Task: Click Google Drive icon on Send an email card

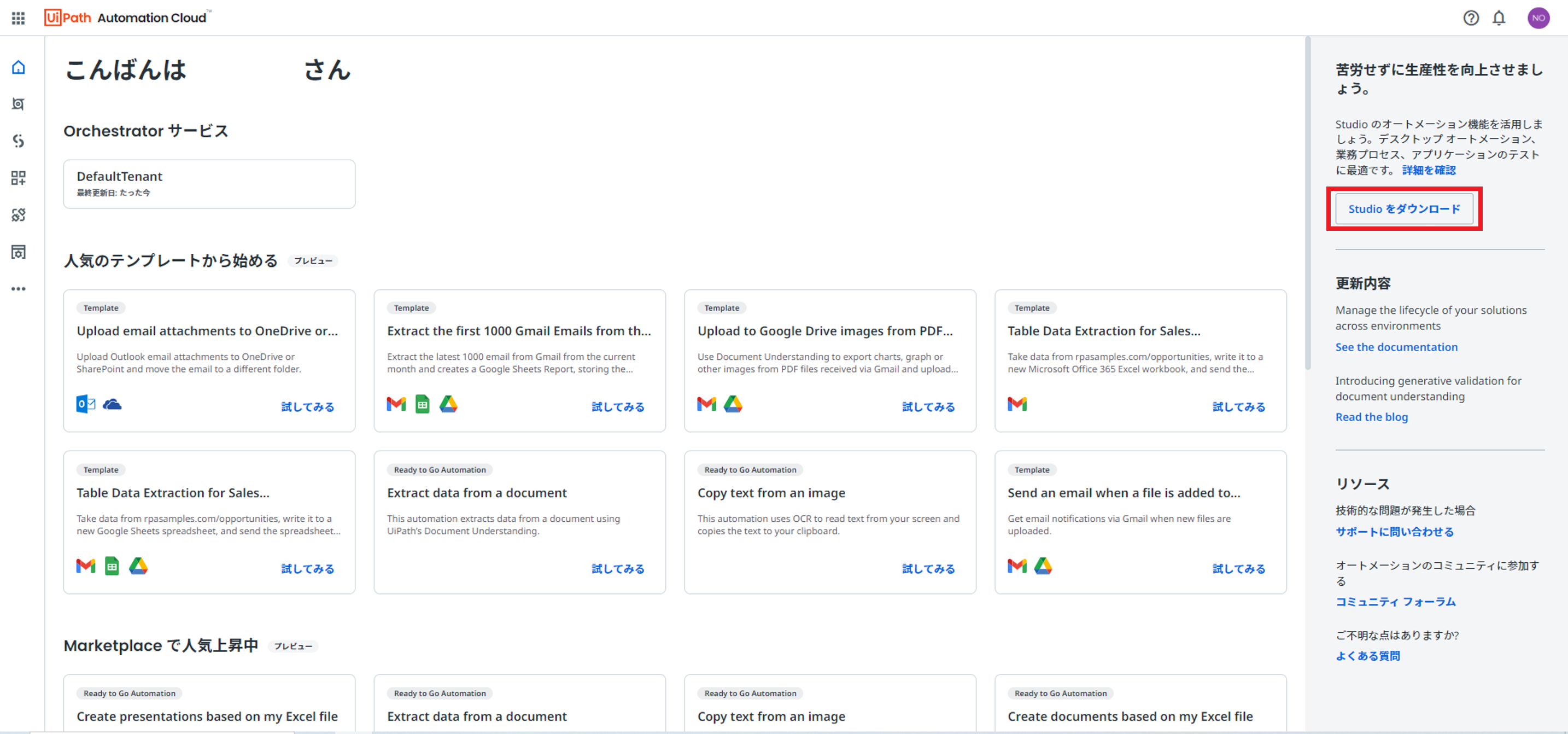Action: point(1043,566)
